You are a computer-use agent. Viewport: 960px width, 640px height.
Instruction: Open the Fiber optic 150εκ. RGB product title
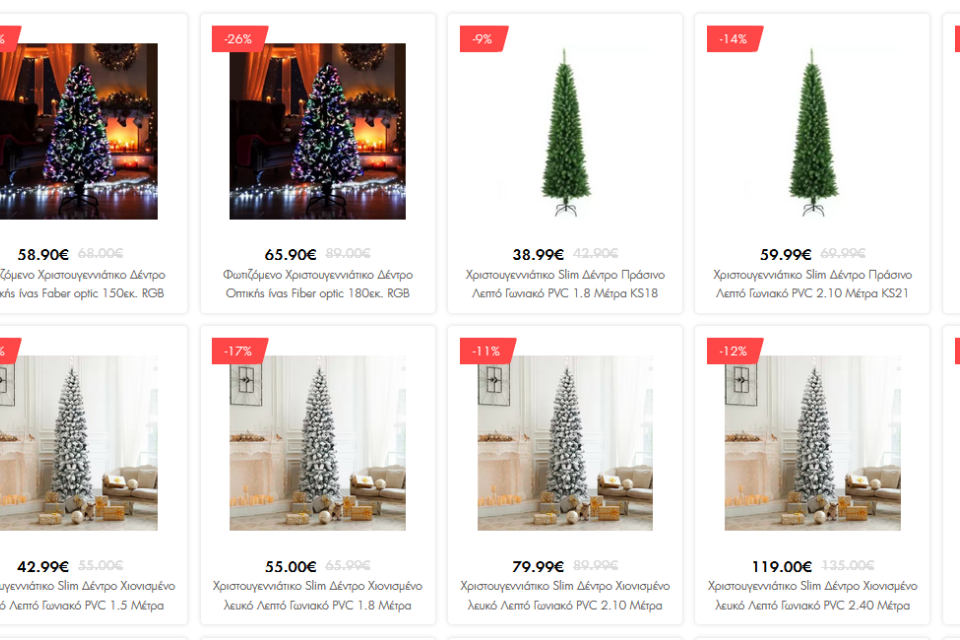[x=82, y=284]
